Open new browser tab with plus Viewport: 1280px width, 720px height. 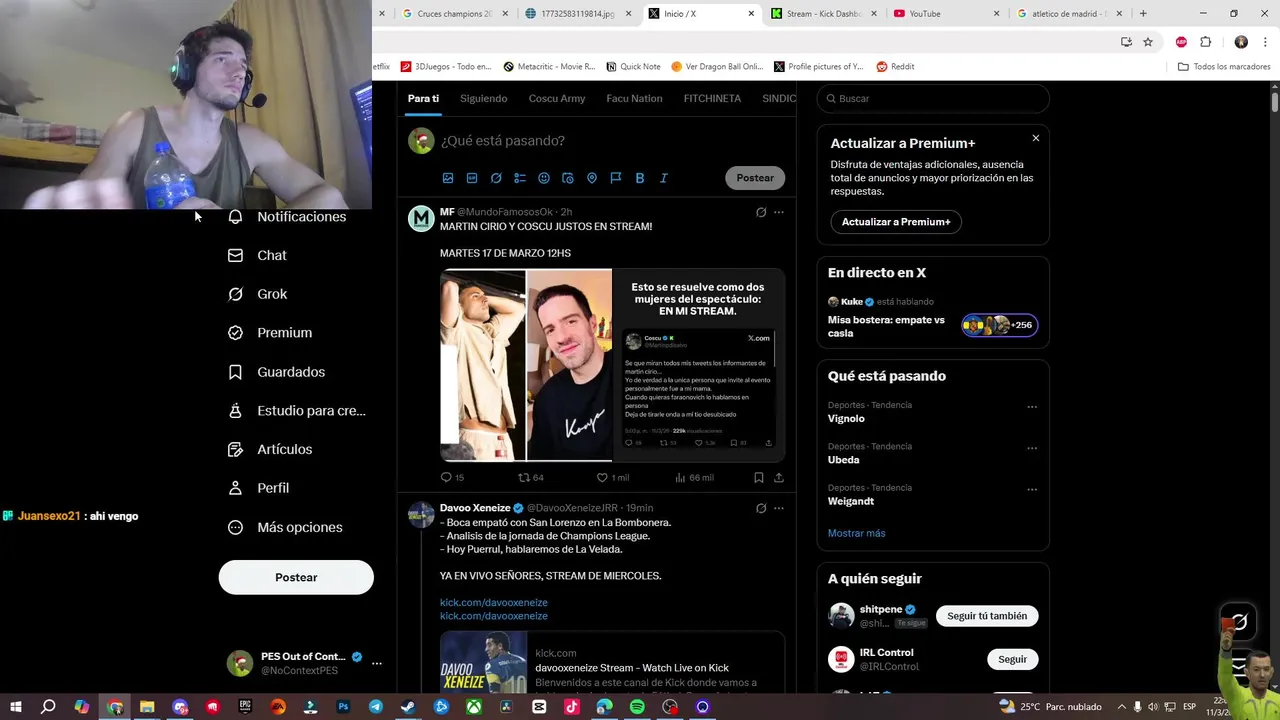click(x=1143, y=14)
